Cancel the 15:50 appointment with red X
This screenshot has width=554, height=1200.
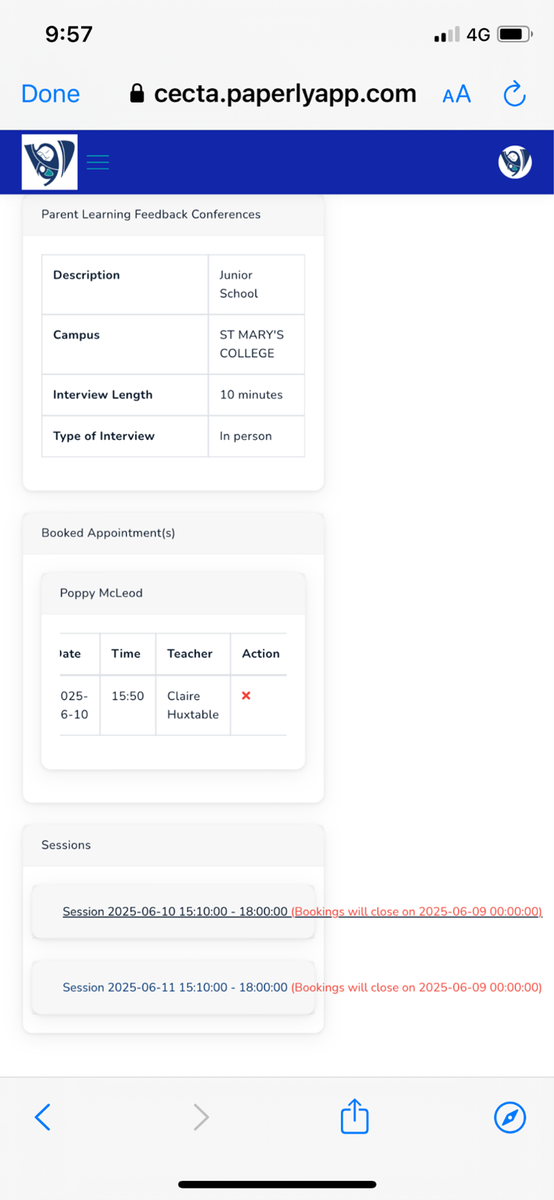click(246, 695)
